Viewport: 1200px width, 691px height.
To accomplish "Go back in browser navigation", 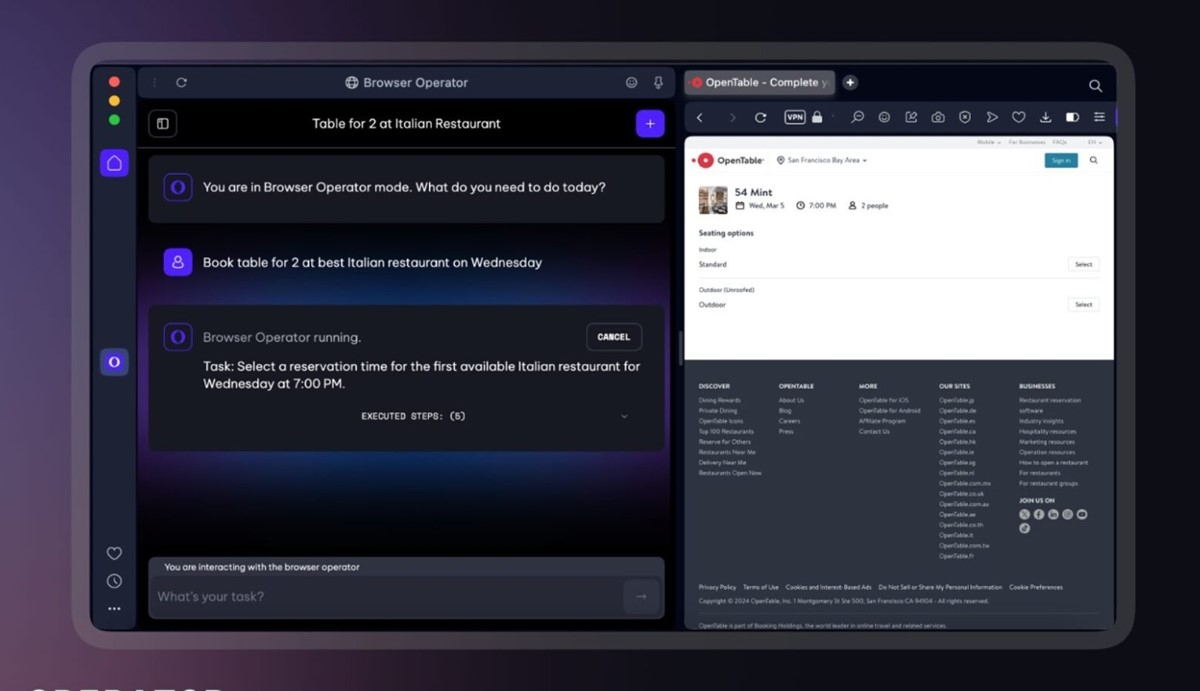I will pyautogui.click(x=700, y=117).
